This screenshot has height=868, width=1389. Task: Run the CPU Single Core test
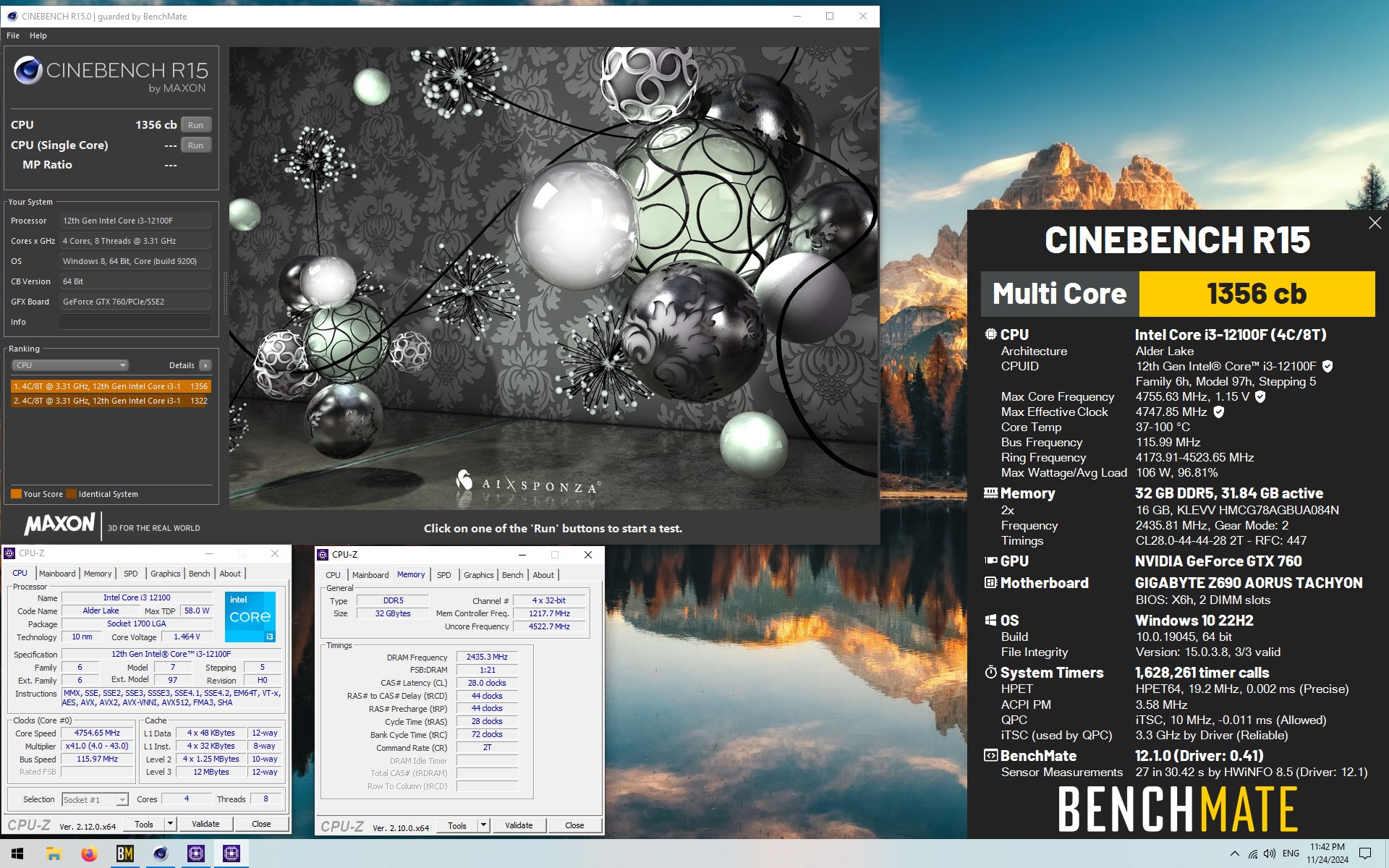(x=195, y=145)
